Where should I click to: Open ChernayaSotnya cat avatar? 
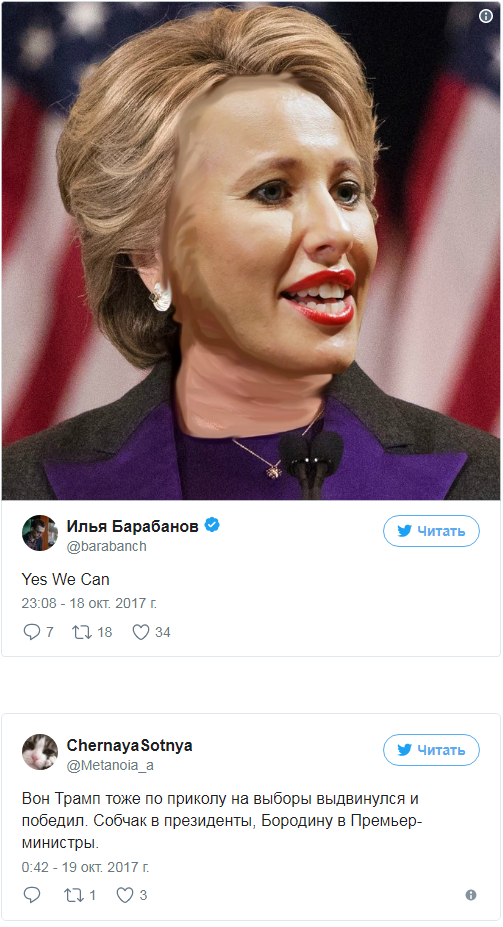click(x=40, y=752)
